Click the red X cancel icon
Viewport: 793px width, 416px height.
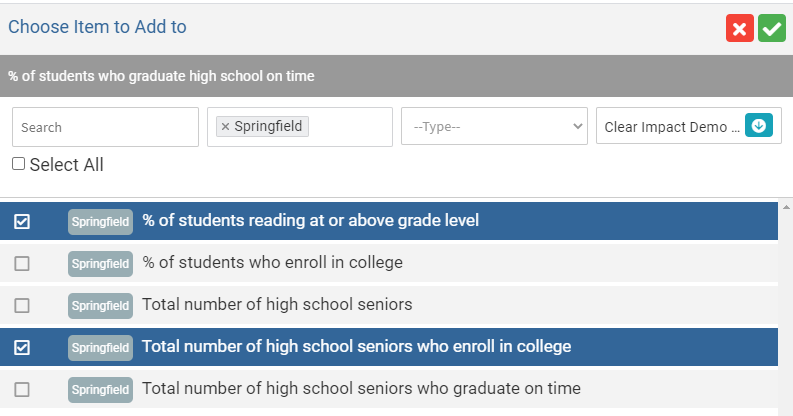click(x=740, y=28)
